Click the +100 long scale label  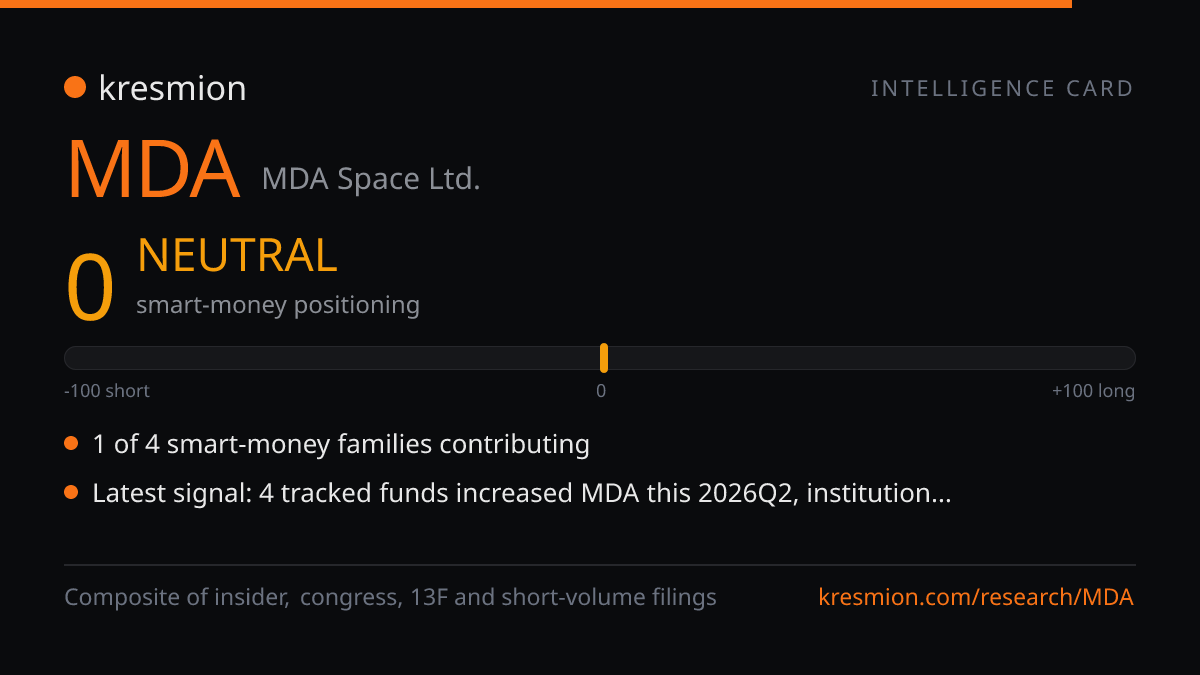coord(1093,391)
